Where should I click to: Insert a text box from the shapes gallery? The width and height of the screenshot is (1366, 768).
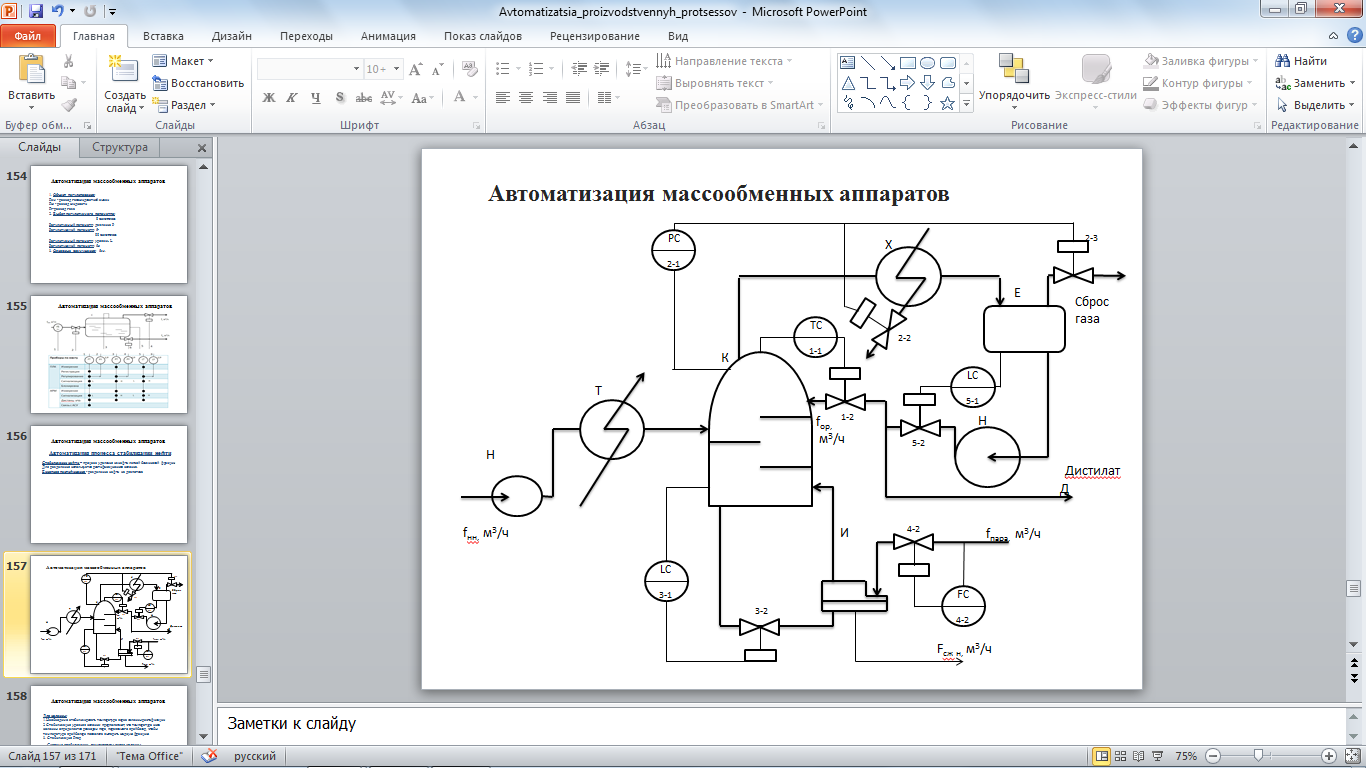(848, 61)
